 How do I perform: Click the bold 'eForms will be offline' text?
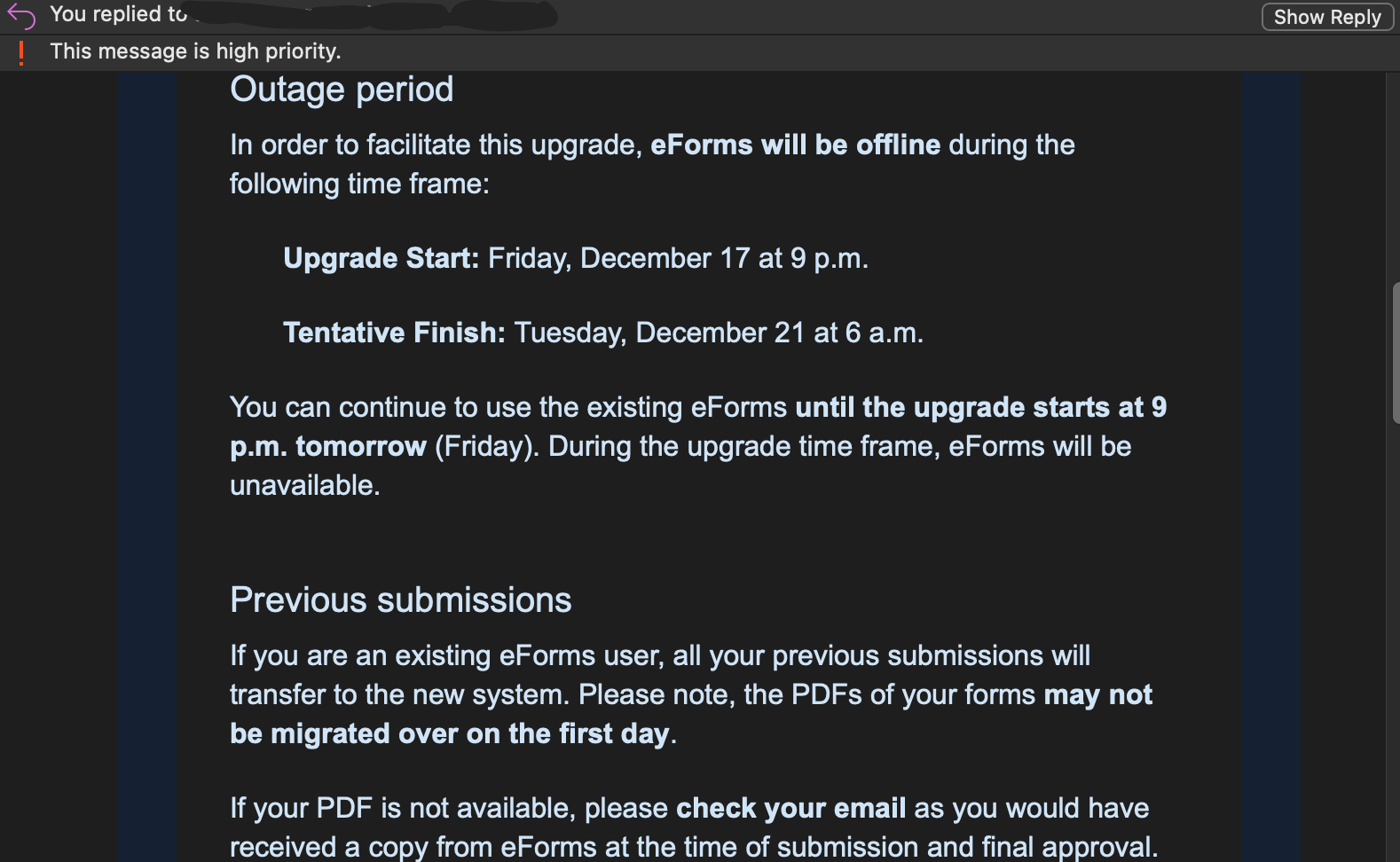click(x=795, y=145)
